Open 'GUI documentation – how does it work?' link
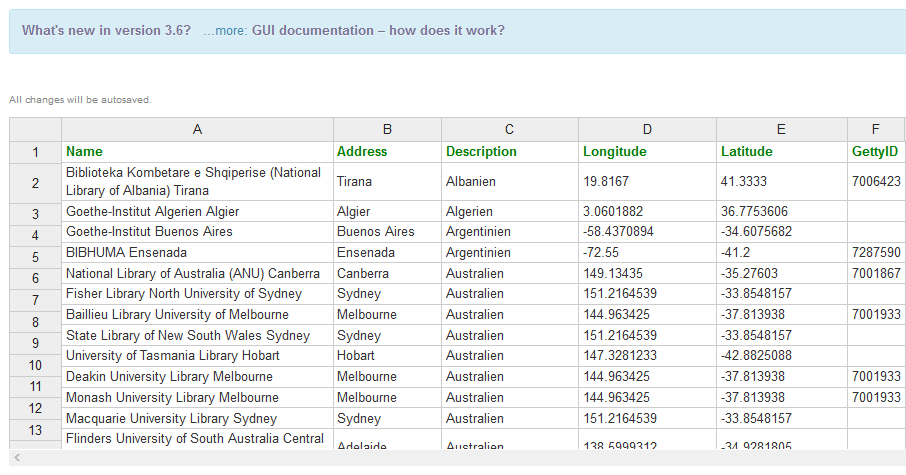Viewport: 906px width, 475px height. tap(378, 30)
